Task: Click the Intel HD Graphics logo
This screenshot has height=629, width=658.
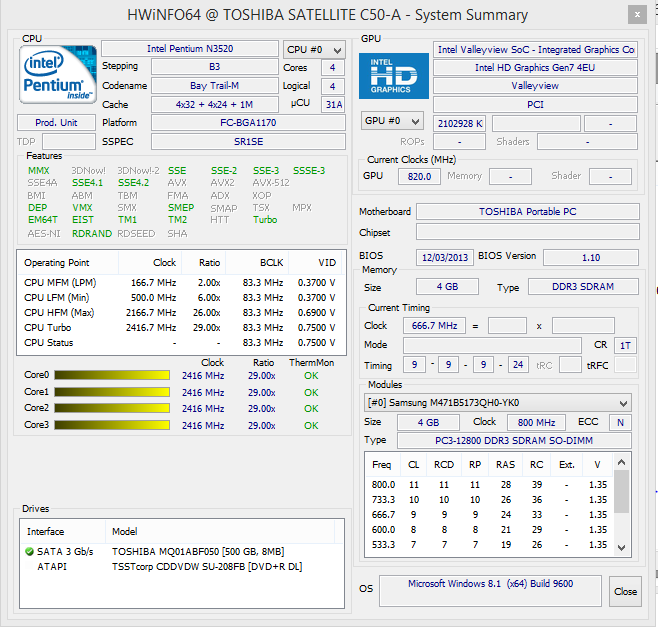Action: point(394,76)
